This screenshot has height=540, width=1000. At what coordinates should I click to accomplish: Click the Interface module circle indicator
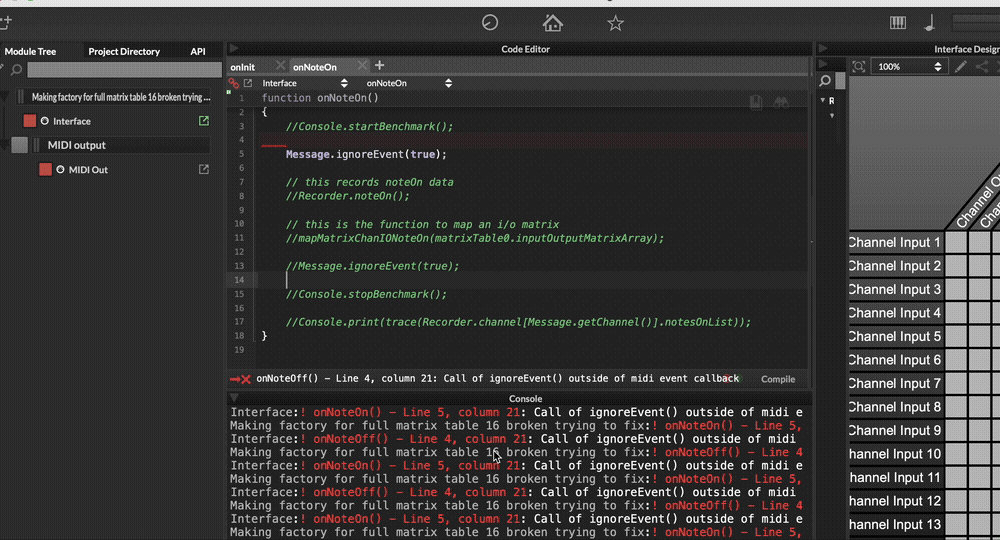pyautogui.click(x=45, y=120)
